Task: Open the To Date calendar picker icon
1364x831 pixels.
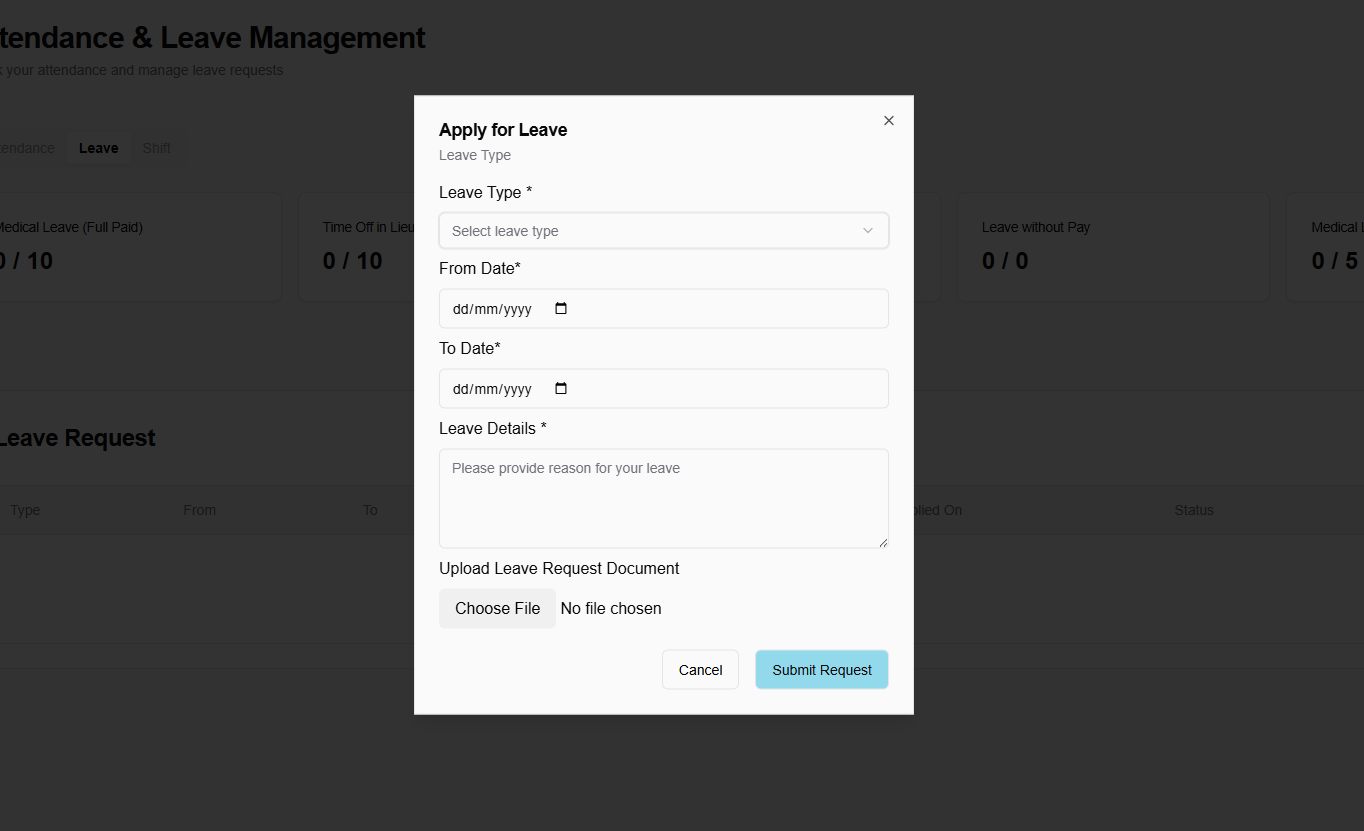Action: click(x=560, y=388)
